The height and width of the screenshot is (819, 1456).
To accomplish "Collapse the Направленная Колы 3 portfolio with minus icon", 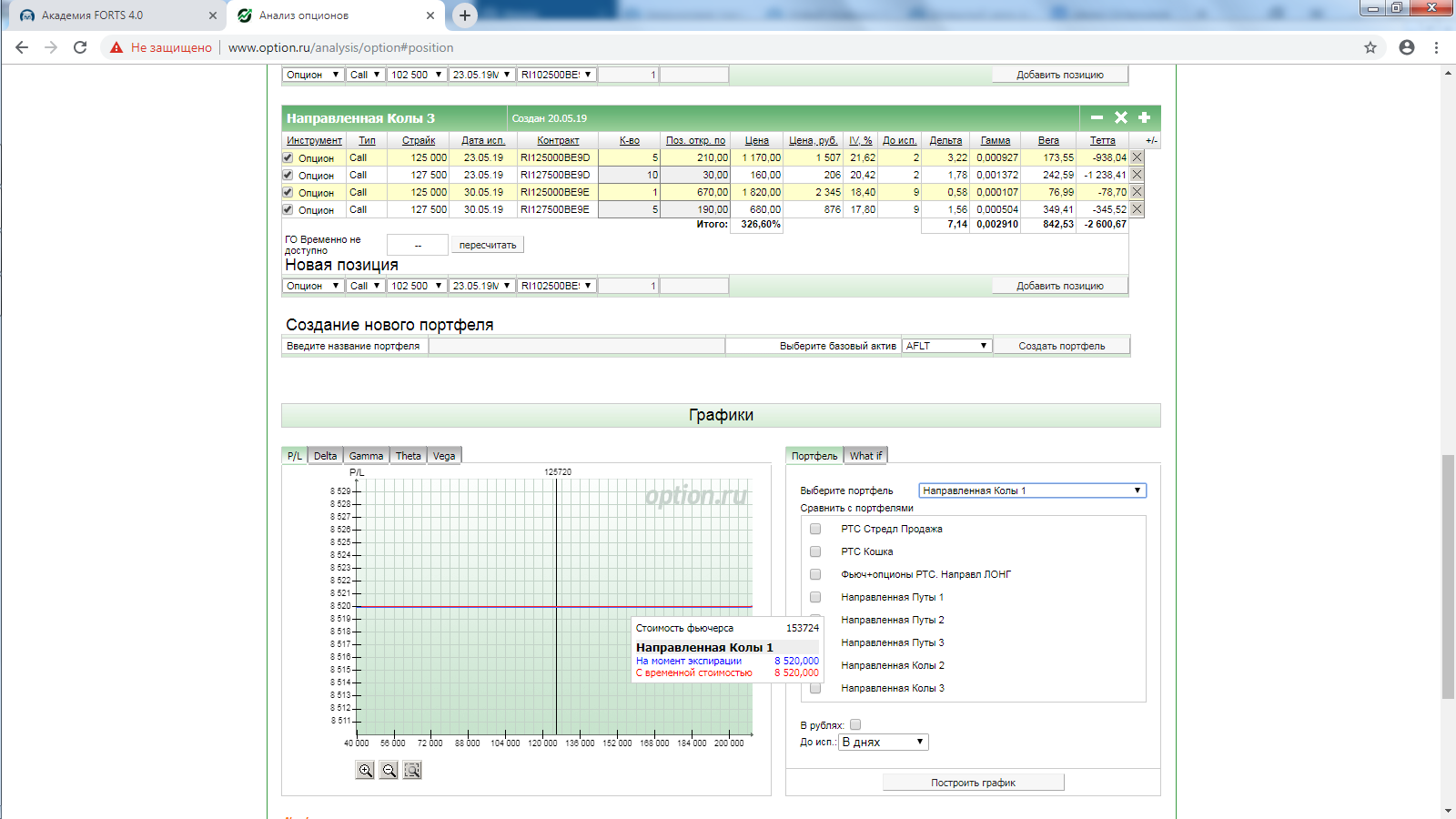I will pos(1097,117).
